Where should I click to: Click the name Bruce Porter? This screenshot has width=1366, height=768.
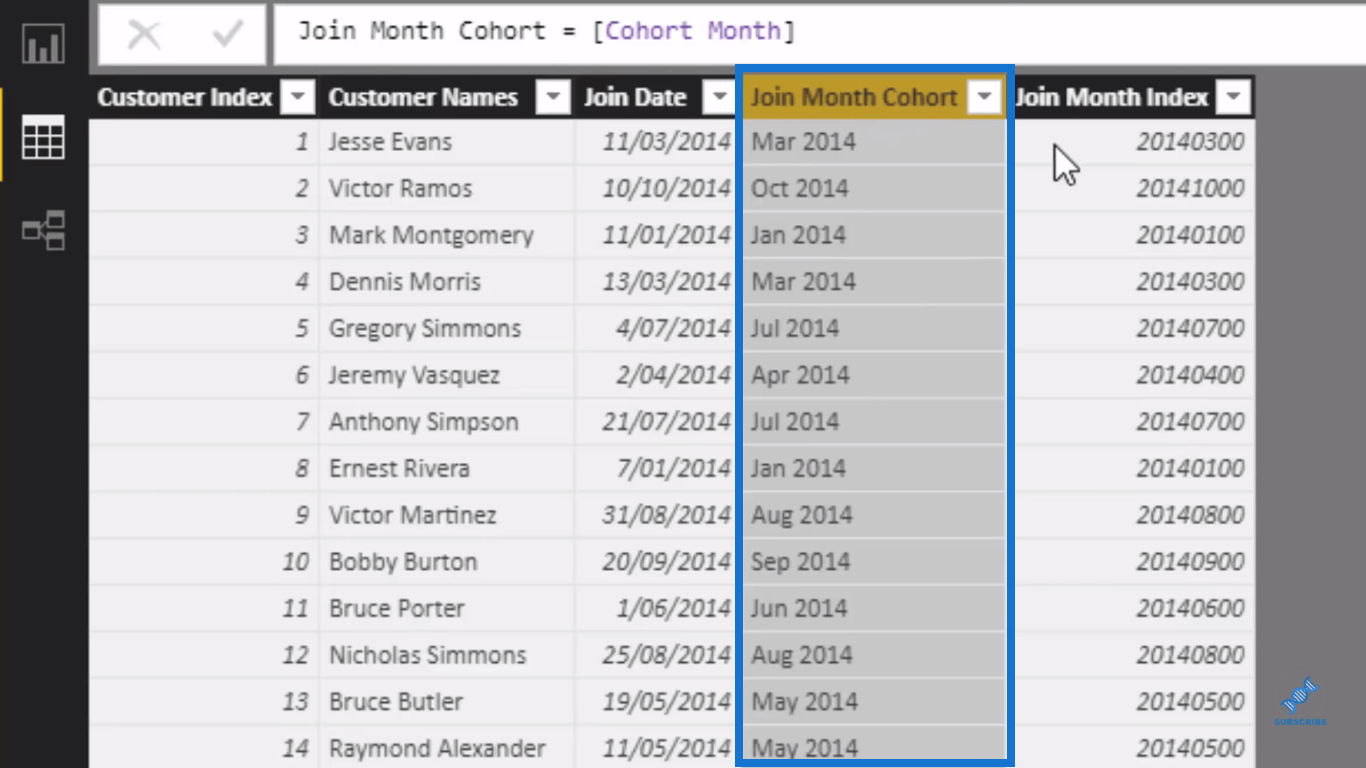397,608
